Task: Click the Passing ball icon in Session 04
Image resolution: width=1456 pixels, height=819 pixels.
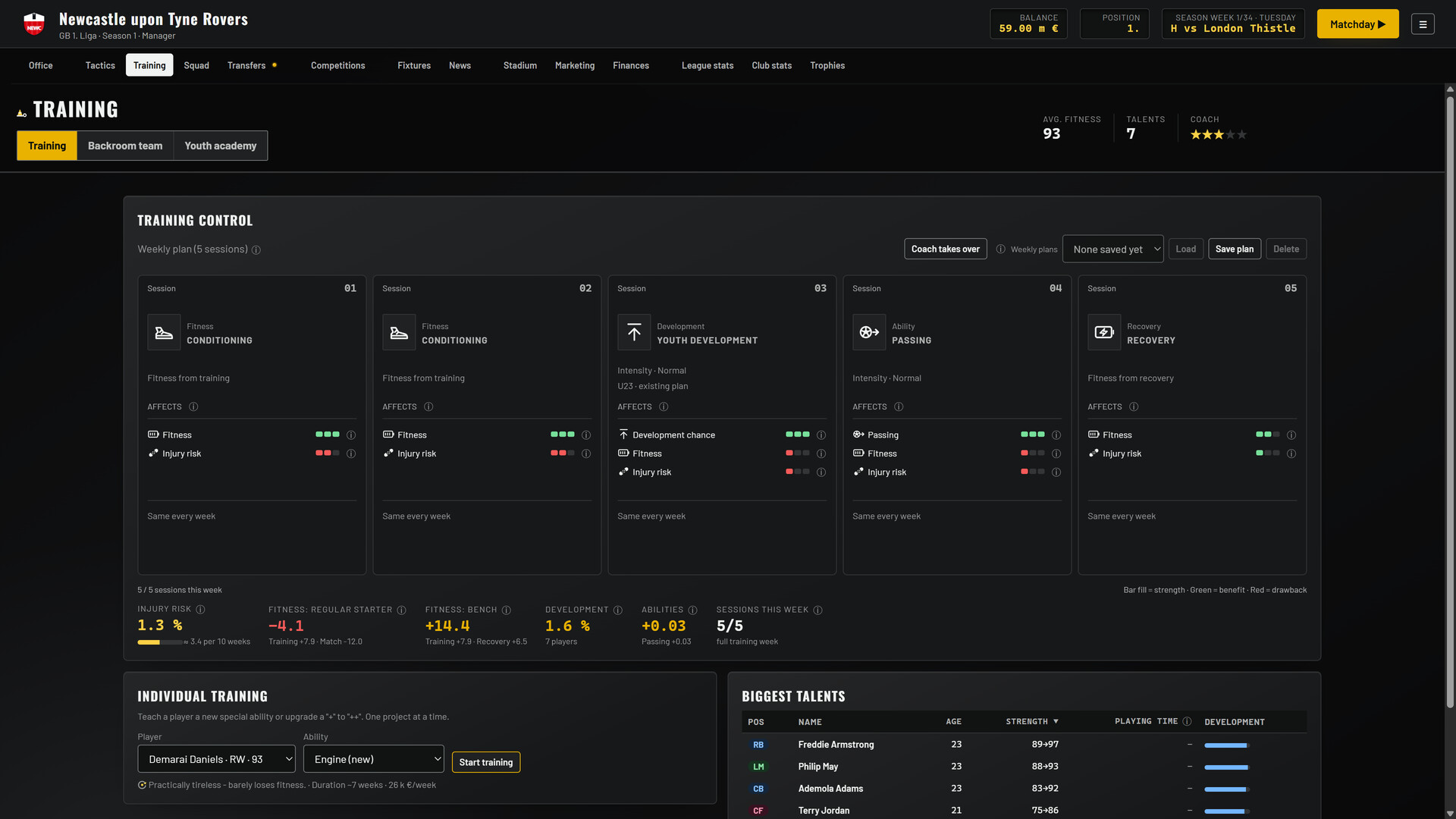Action: [869, 332]
